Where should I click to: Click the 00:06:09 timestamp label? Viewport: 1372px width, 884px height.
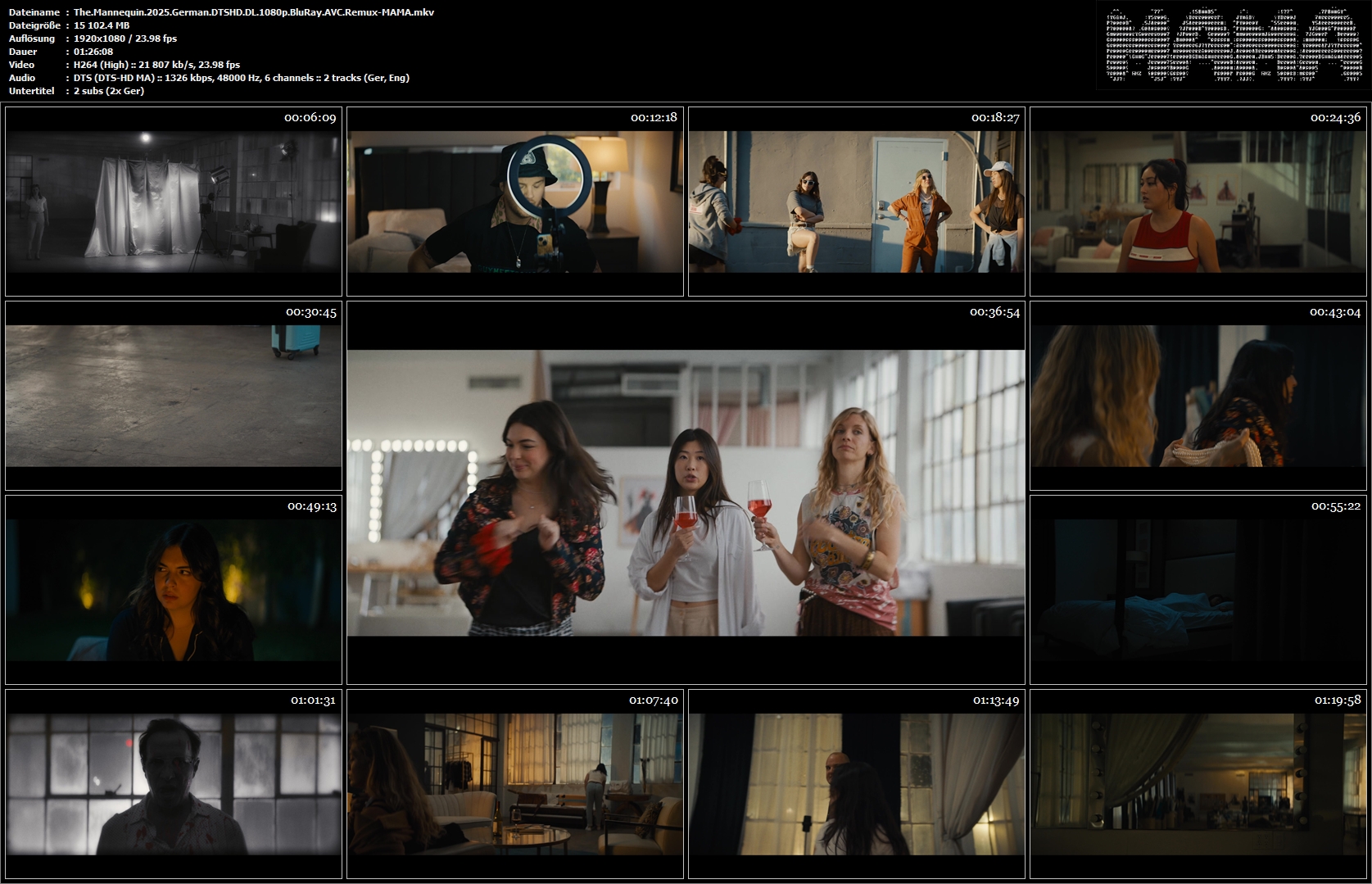pos(310,118)
